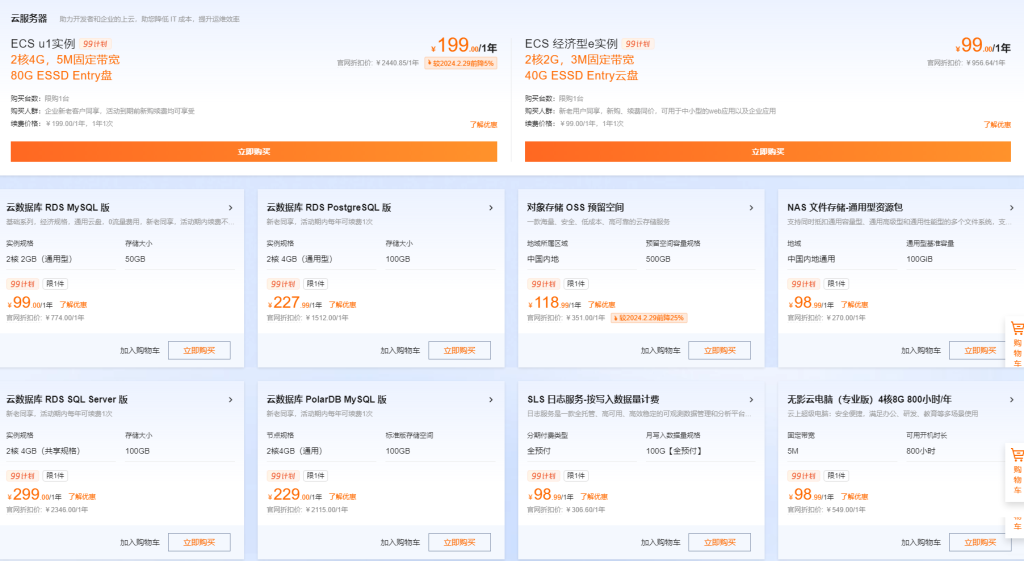Expand the 无影云电脑 (专业版) card chevron
Image resolution: width=1024 pixels, height=561 pixels.
click(1011, 399)
